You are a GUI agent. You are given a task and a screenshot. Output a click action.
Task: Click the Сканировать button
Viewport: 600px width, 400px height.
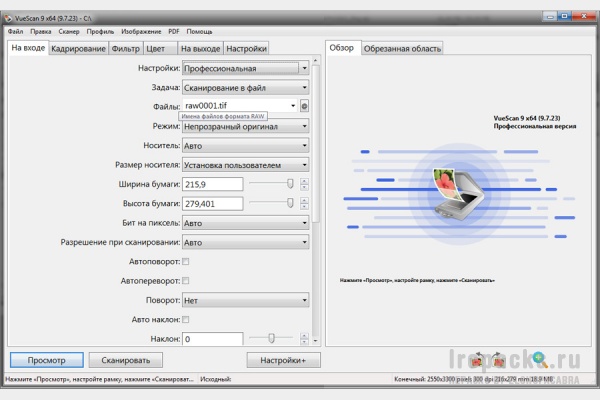click(126, 360)
